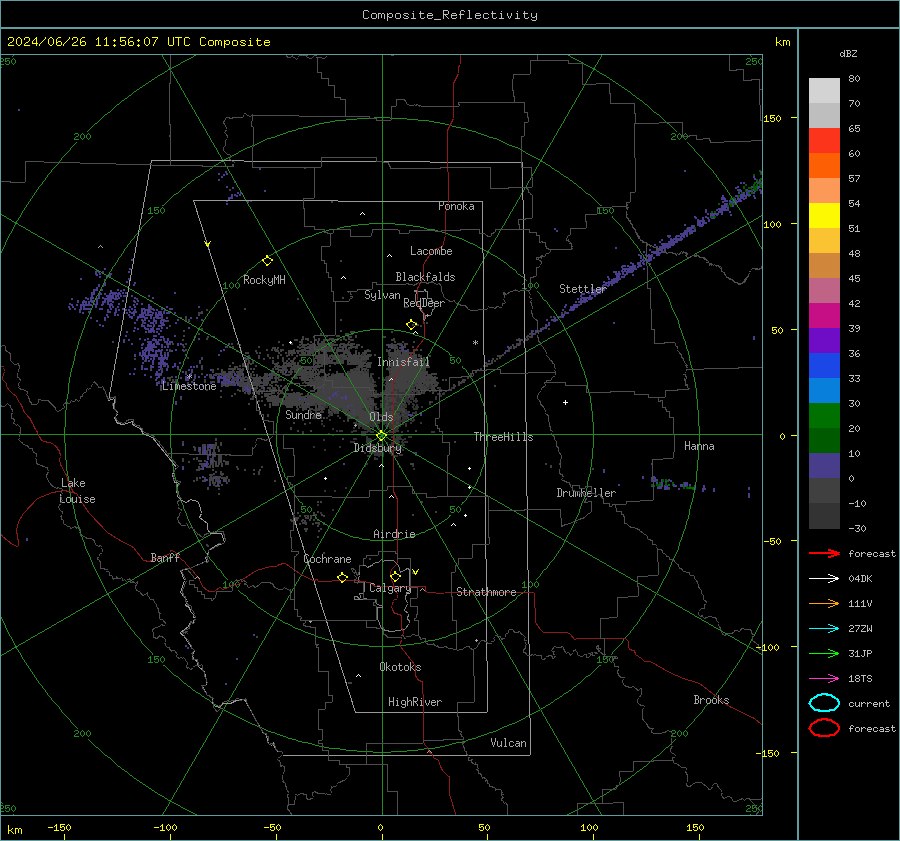
Task: Click the Didsbury label near radar center
Action: (377, 448)
